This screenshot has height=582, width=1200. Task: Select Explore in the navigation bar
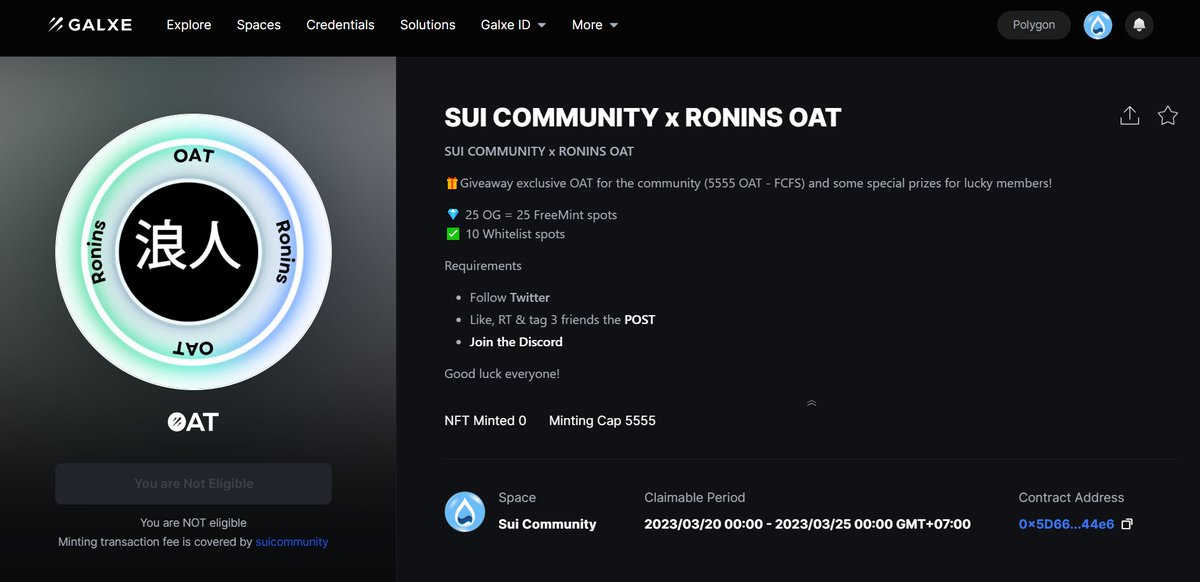tap(188, 24)
